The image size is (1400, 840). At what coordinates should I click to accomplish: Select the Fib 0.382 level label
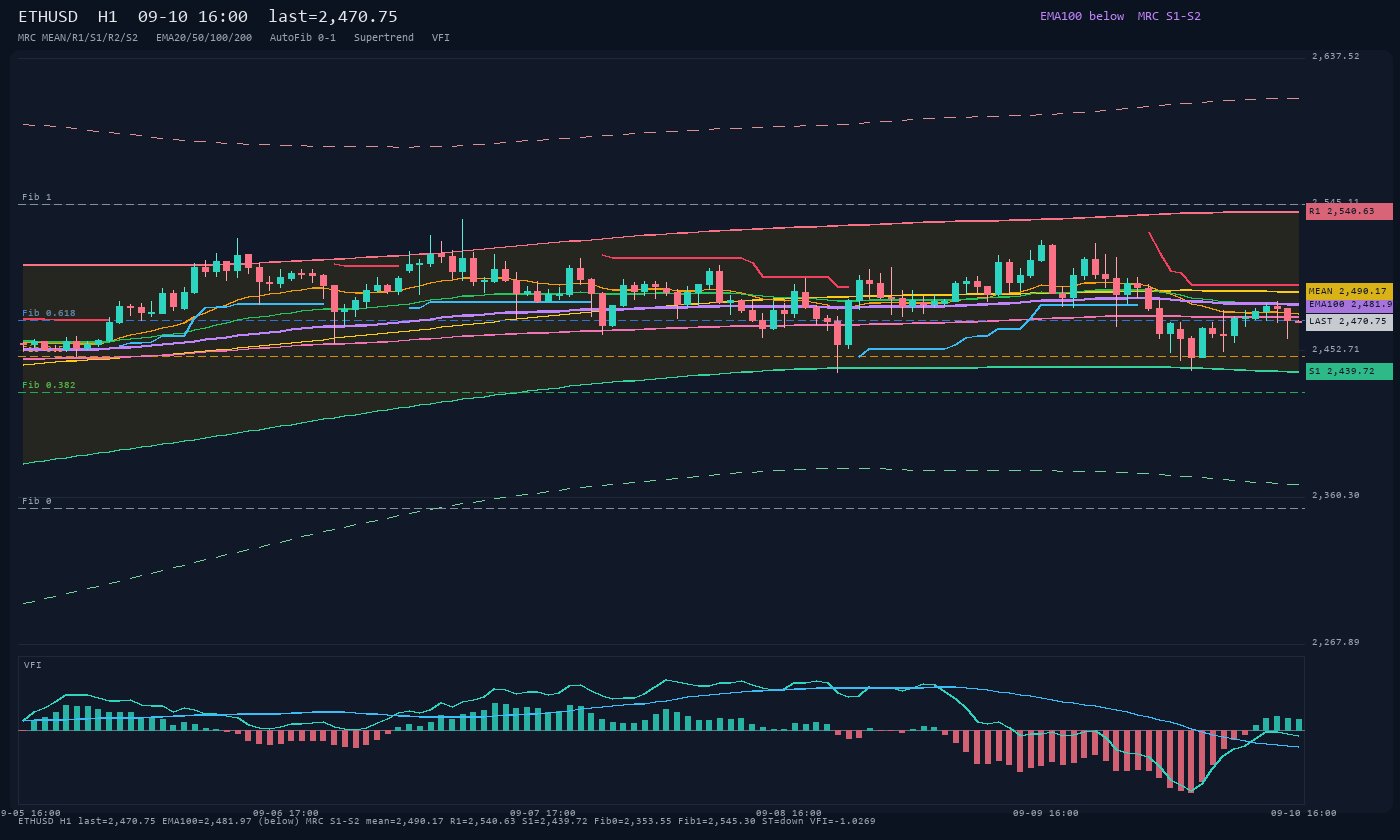tap(49, 385)
